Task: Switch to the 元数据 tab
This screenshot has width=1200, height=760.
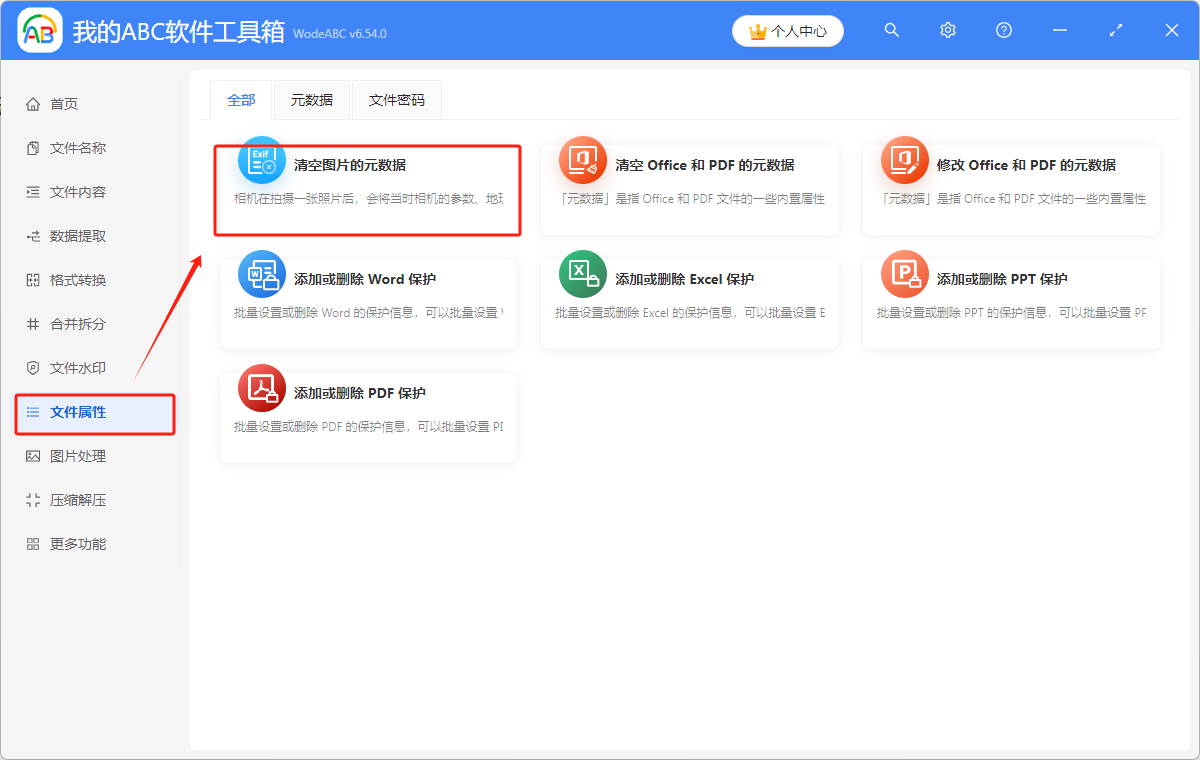Action: point(311,100)
